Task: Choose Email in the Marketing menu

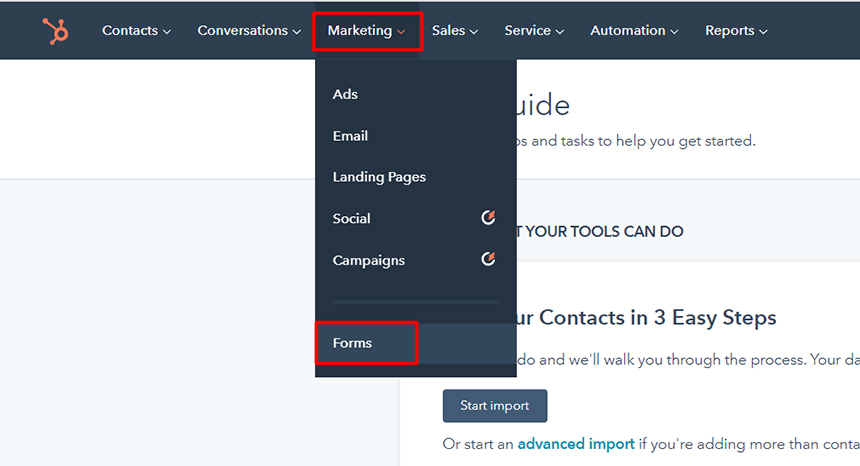Action: coord(416,136)
